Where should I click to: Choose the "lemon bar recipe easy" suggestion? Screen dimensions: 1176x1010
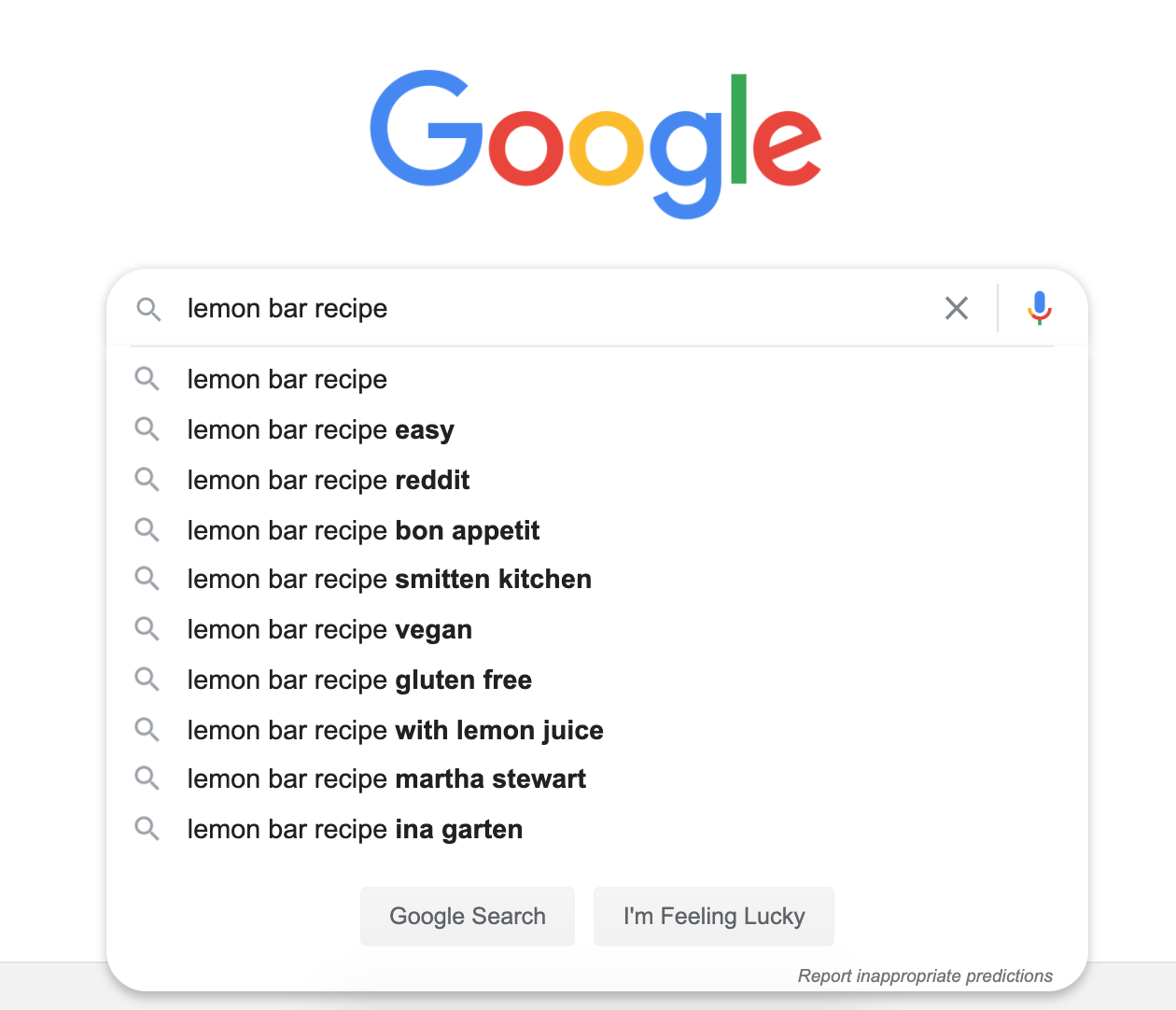320,430
